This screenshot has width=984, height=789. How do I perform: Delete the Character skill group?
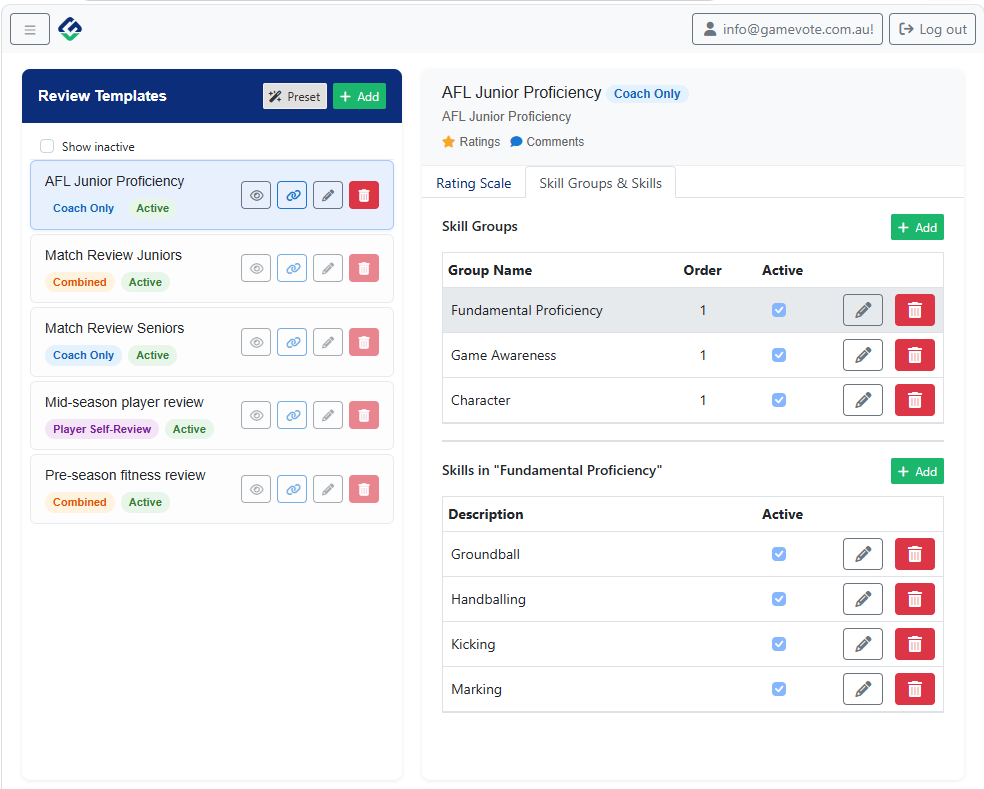[914, 400]
